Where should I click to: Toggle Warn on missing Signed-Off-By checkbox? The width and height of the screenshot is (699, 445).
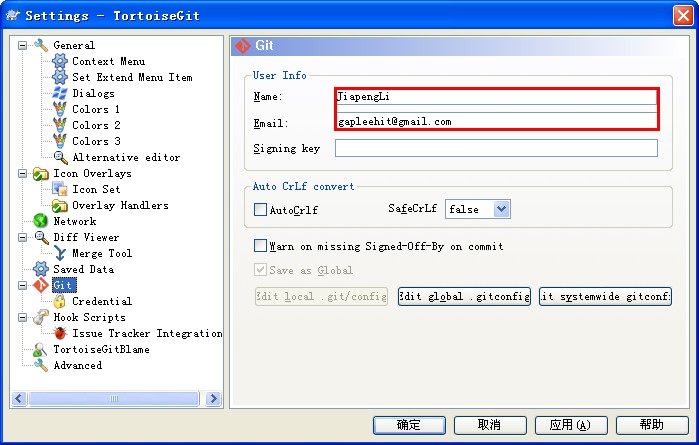pos(261,246)
